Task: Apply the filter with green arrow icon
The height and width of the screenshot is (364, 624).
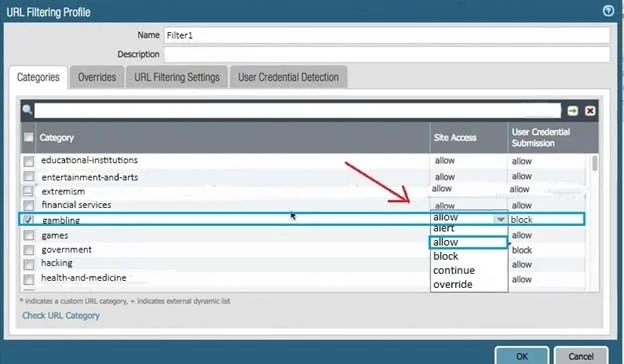Action: pyautogui.click(x=572, y=111)
